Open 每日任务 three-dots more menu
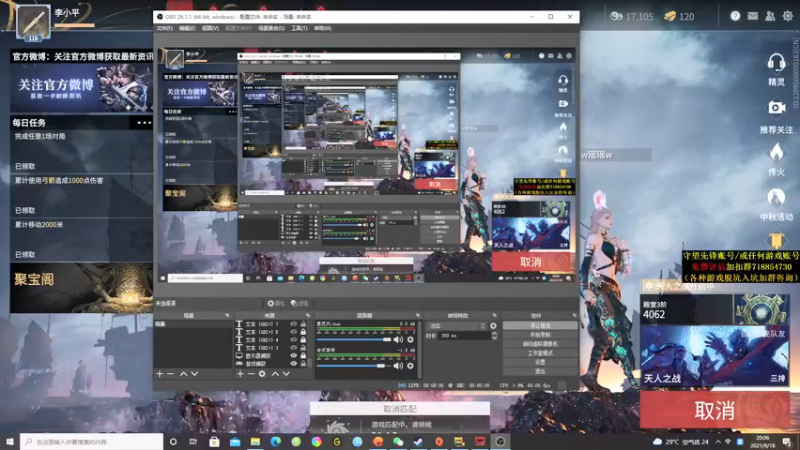Image resolution: width=800 pixels, height=450 pixels. click(x=144, y=123)
